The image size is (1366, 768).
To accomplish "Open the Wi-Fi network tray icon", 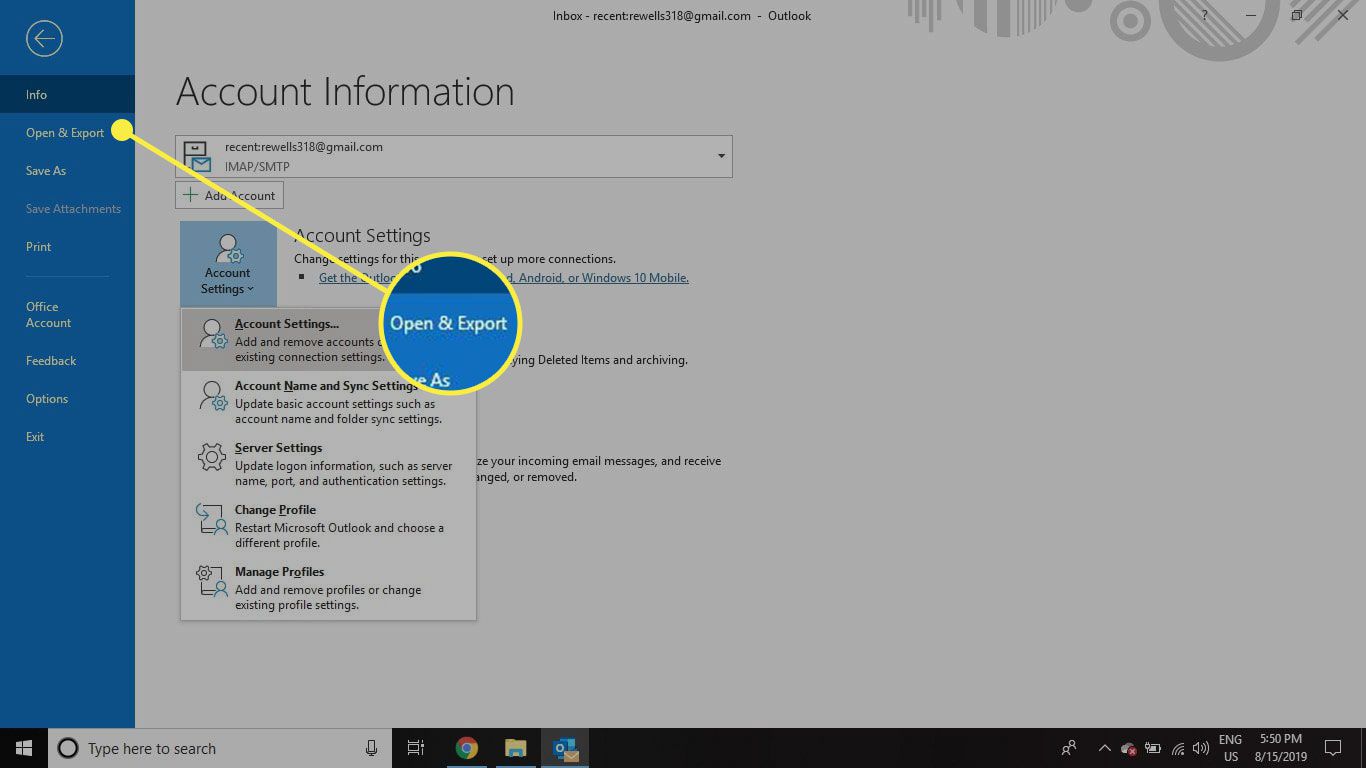I will [x=1177, y=748].
